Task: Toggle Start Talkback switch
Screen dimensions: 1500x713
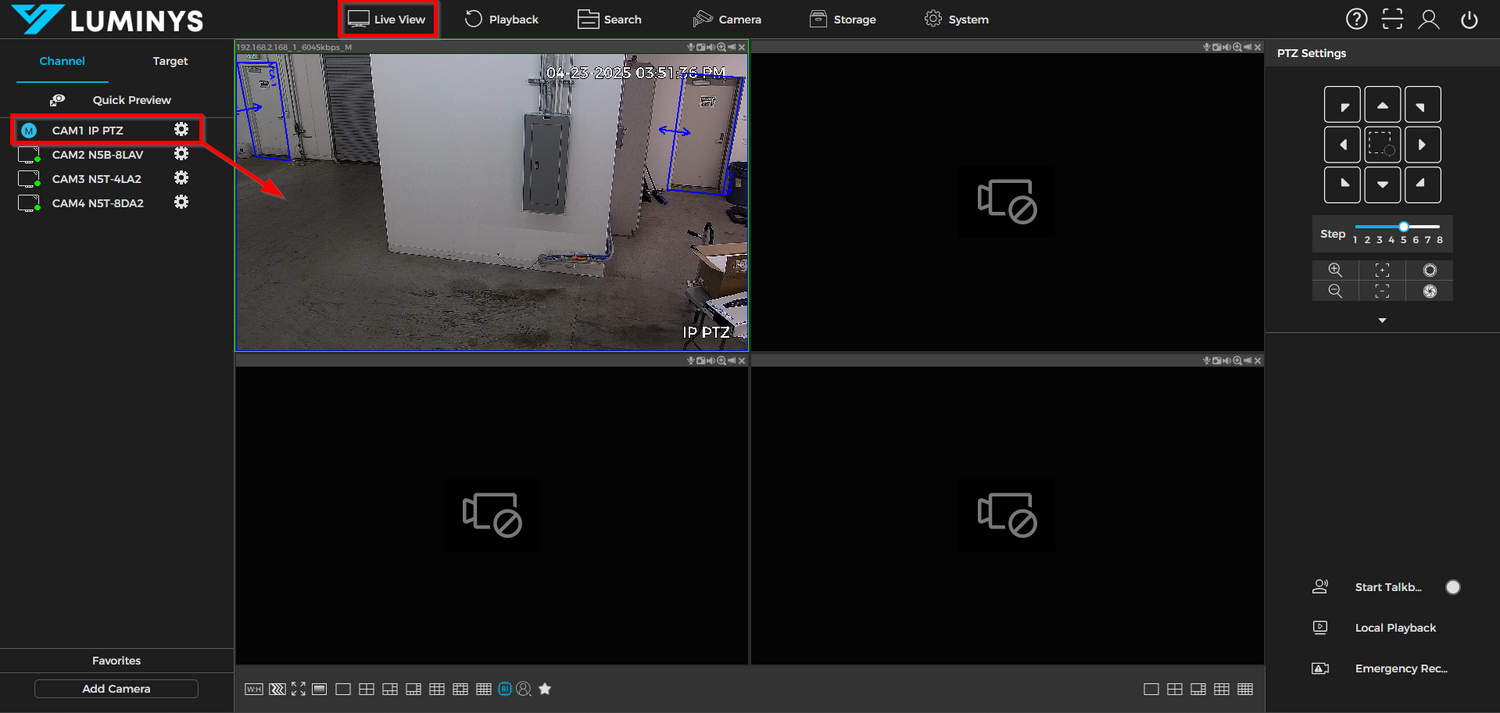Action: (1453, 587)
